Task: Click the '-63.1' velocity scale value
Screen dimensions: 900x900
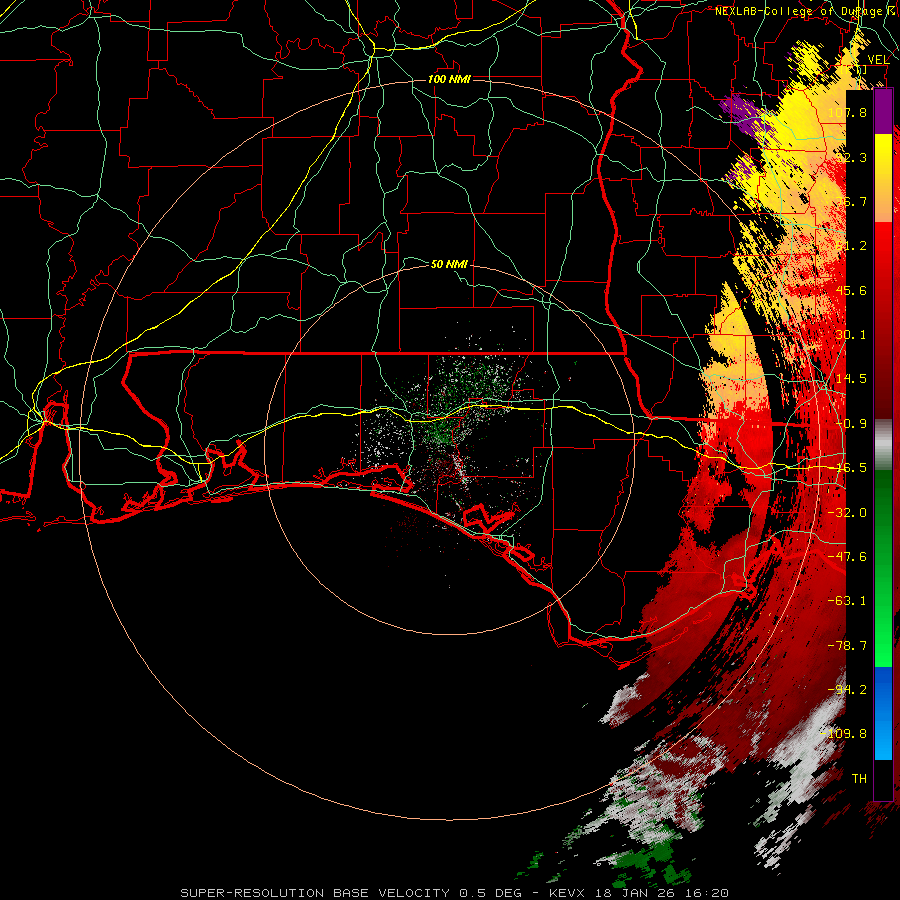Action: pyautogui.click(x=848, y=601)
